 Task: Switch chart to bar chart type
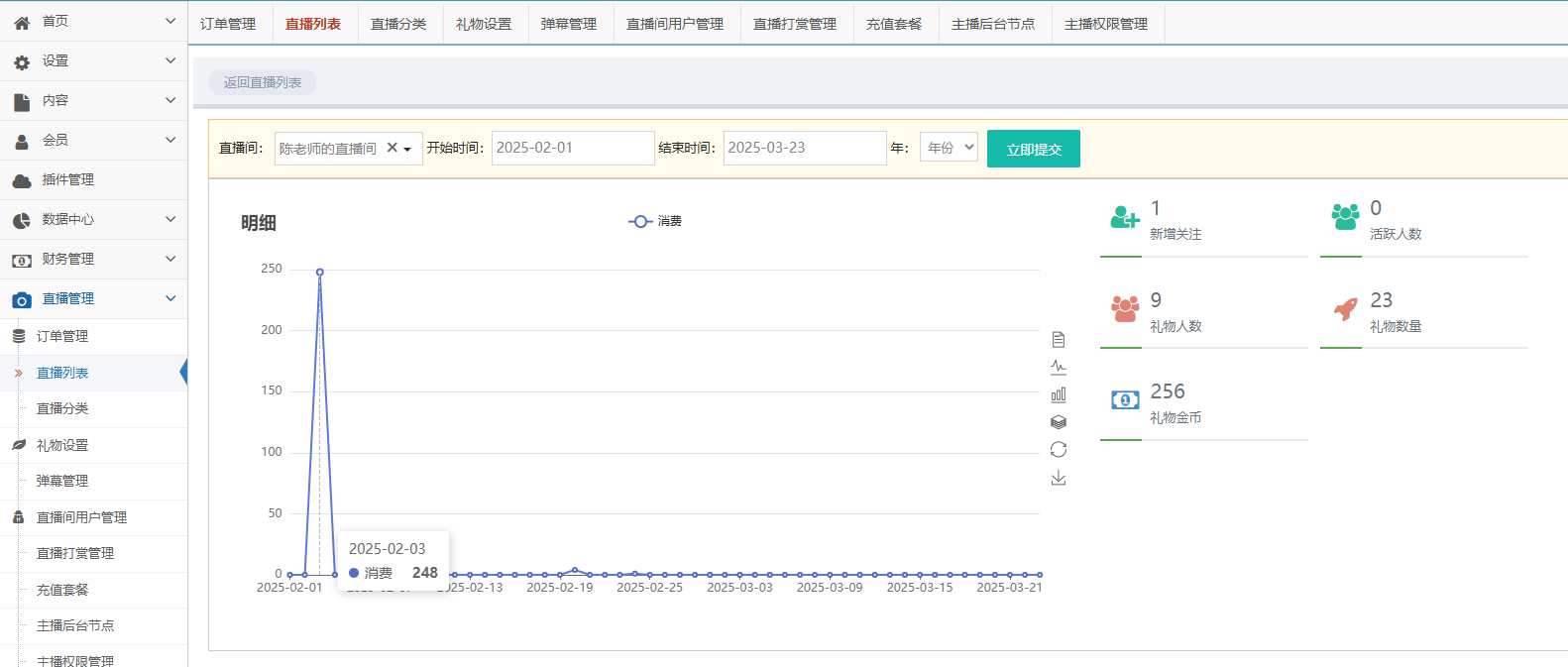coord(1059,394)
